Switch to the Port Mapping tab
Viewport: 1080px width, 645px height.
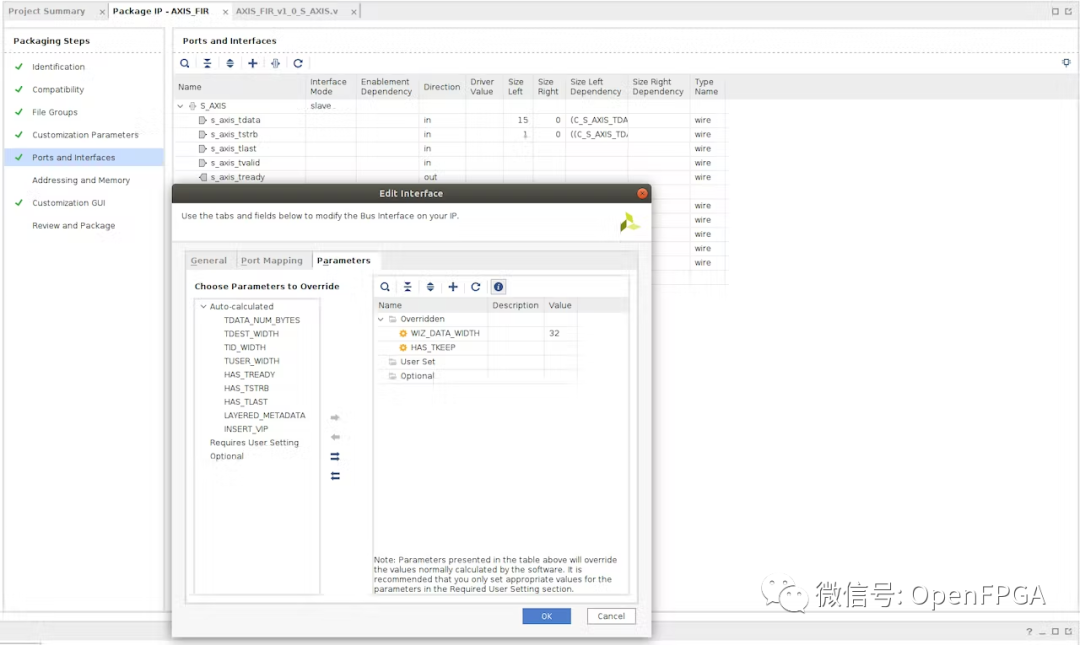pos(271,261)
